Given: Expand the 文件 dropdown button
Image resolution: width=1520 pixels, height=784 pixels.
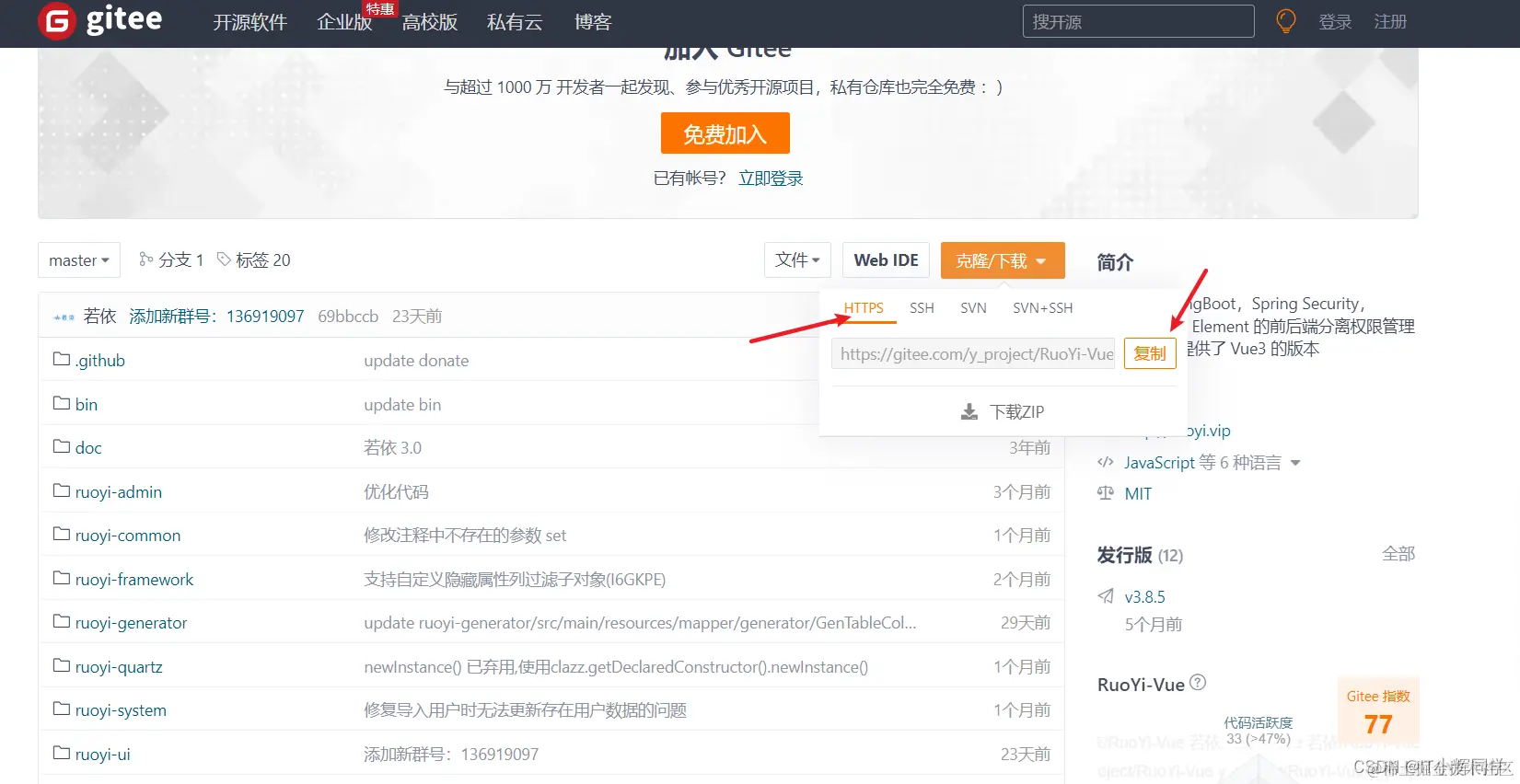Looking at the screenshot, I should pyautogui.click(x=797, y=260).
